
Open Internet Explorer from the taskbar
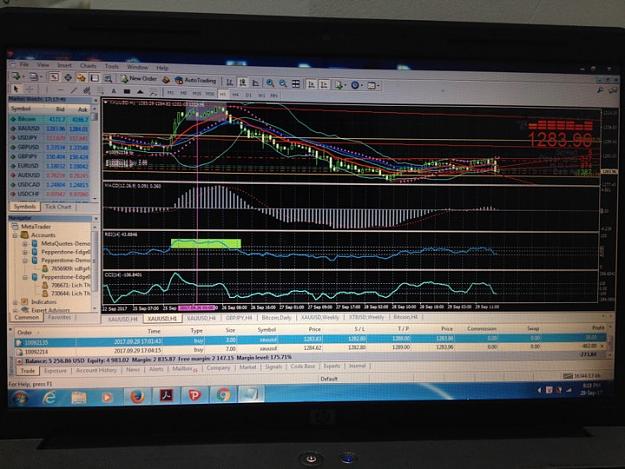(49, 397)
